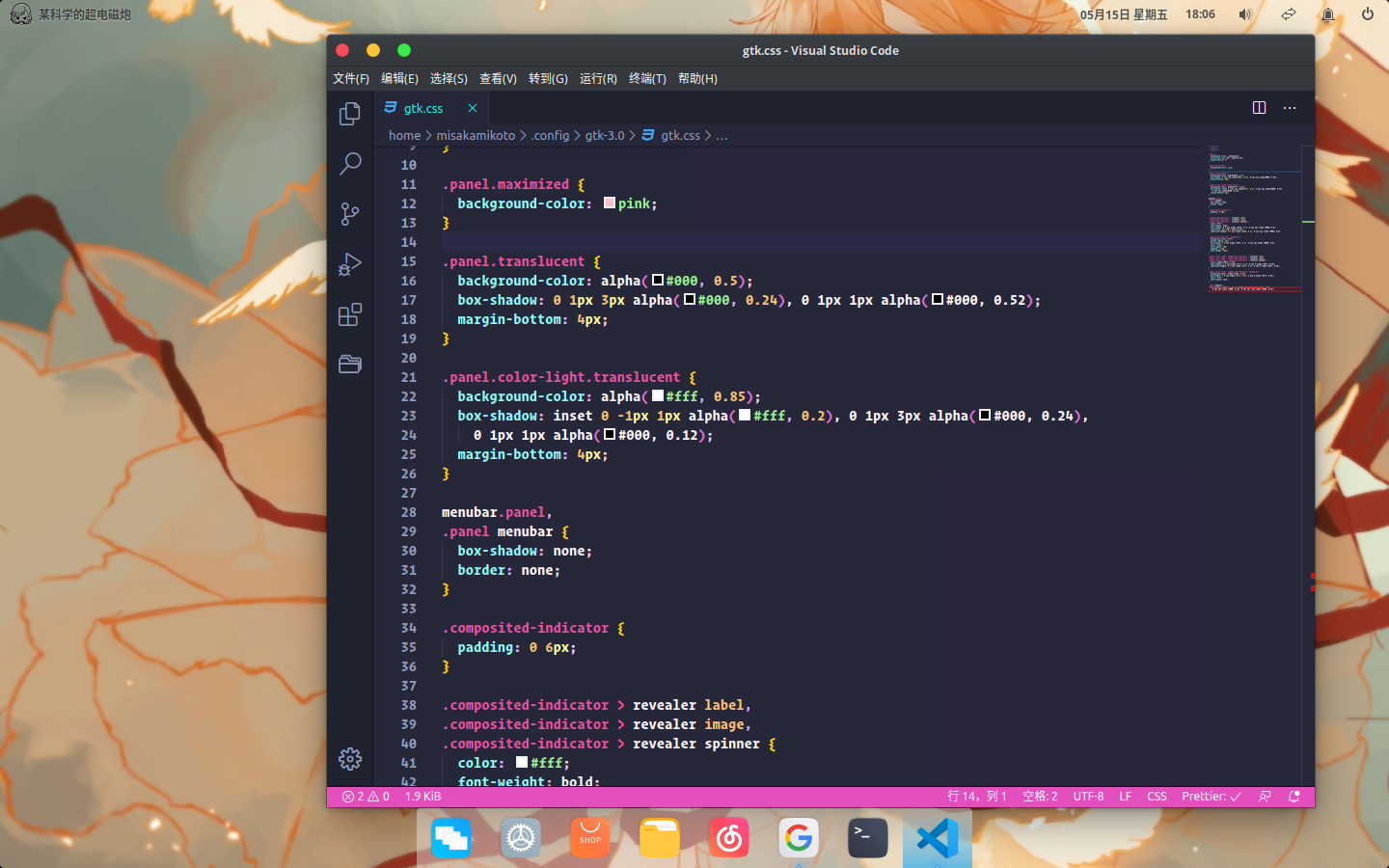1389x868 pixels.
Task: Open the pink color swatch on line 12
Action: pos(610,203)
